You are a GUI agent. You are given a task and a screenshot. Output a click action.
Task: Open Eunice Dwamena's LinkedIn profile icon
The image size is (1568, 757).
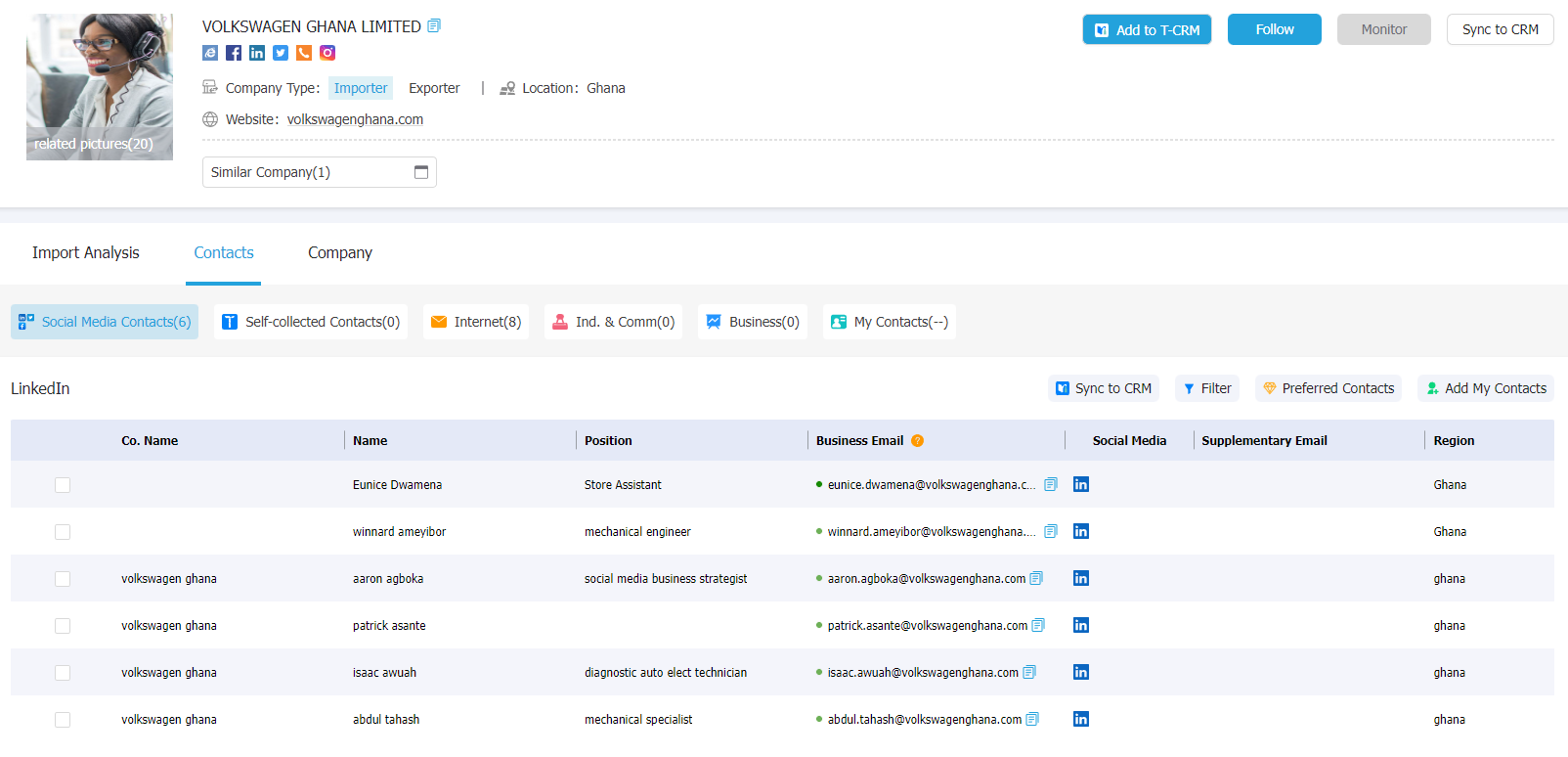pyautogui.click(x=1081, y=484)
